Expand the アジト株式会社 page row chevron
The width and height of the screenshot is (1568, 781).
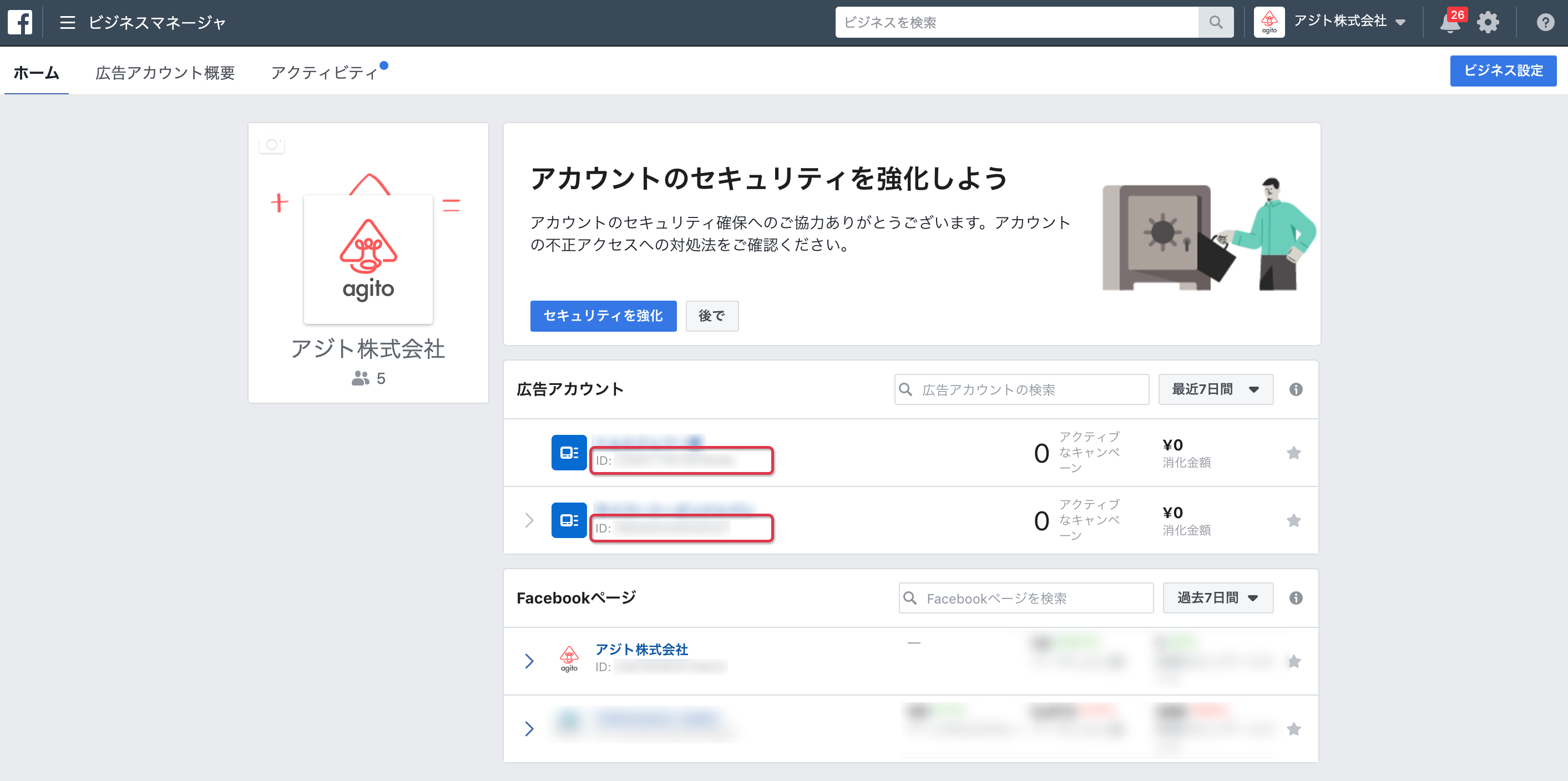click(x=529, y=661)
